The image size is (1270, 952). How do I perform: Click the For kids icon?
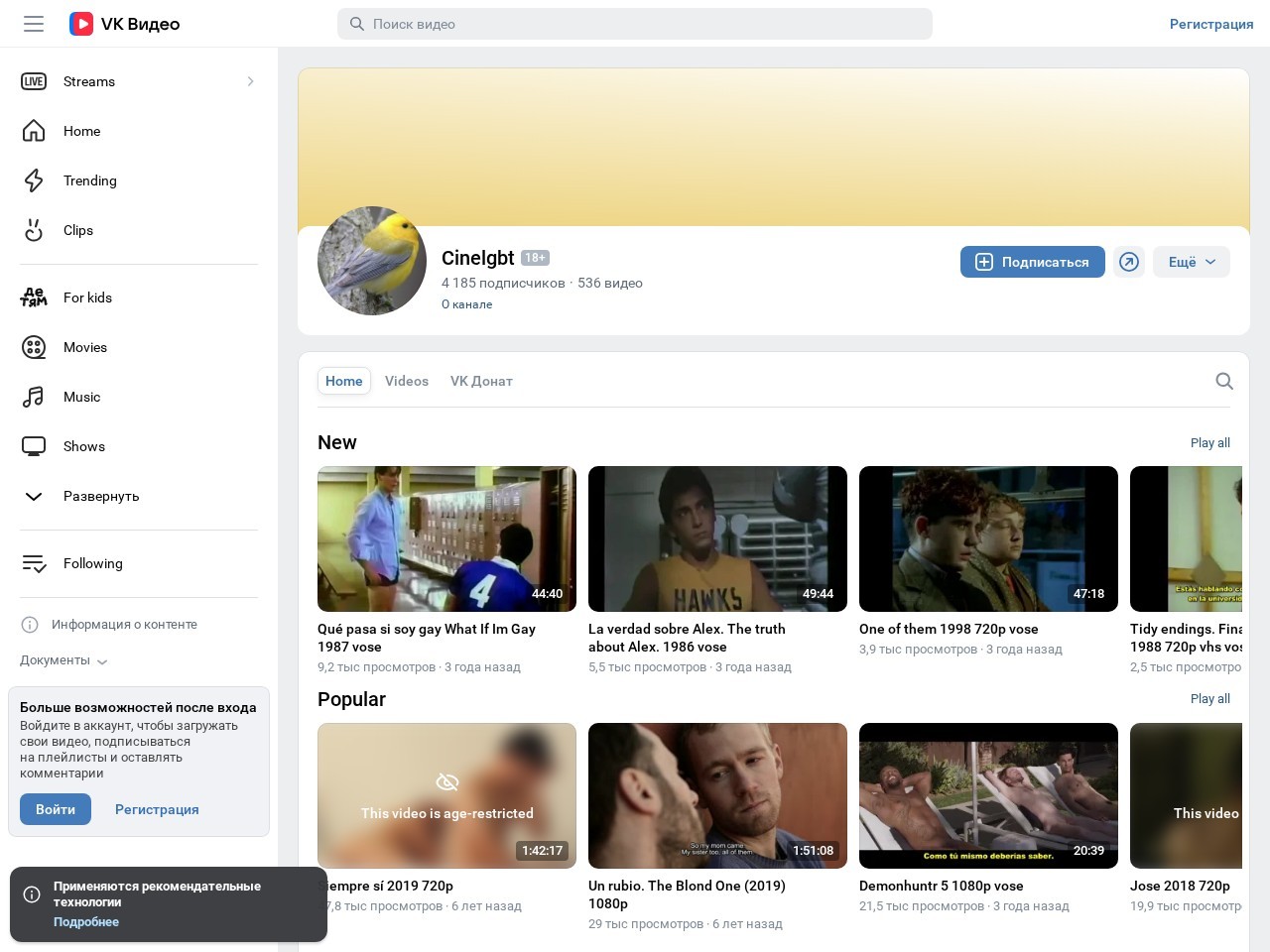click(x=34, y=297)
